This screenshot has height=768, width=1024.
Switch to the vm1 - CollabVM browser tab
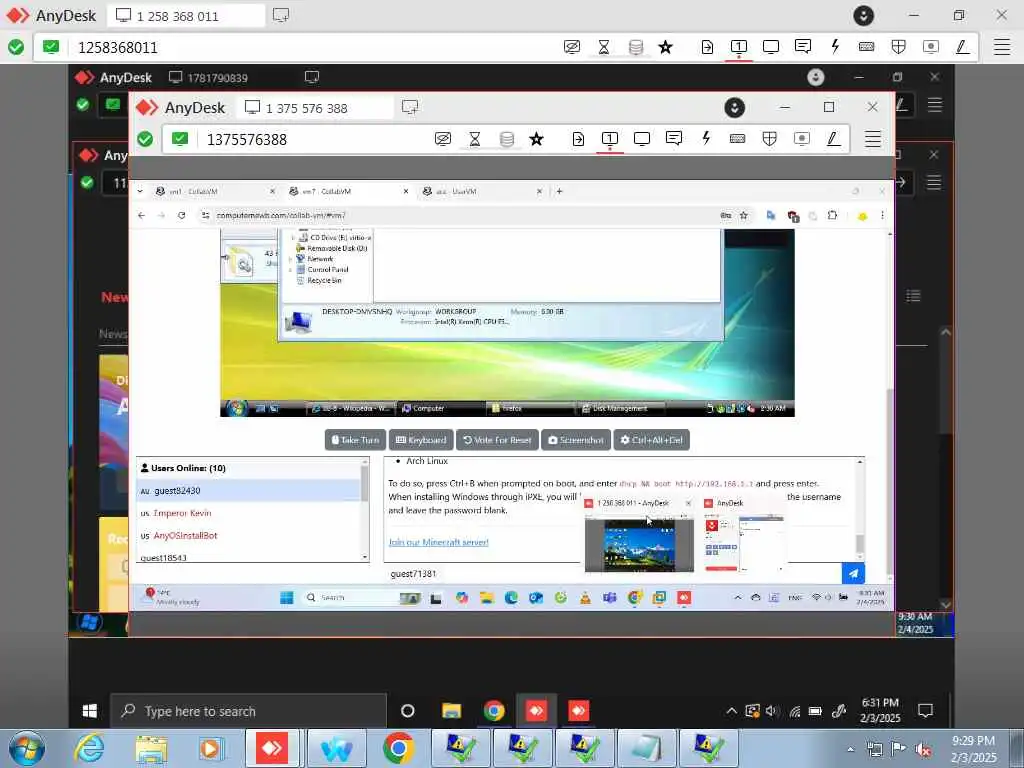[215, 191]
